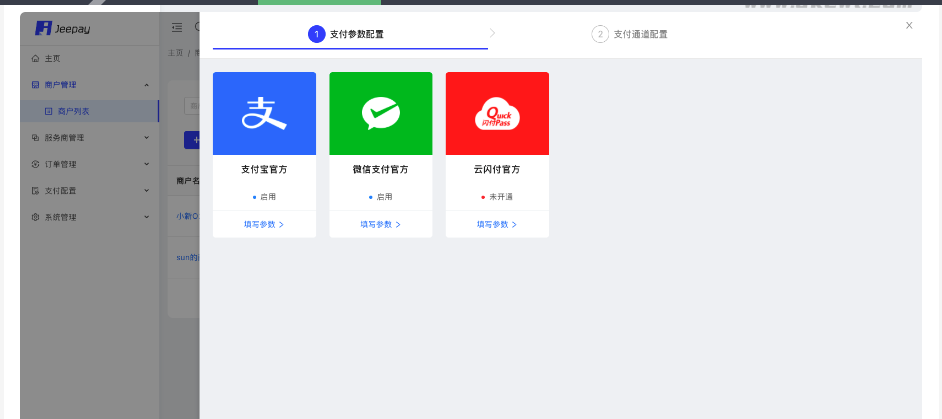Click the step 2 number circle
The width and height of the screenshot is (942, 419).
600,34
